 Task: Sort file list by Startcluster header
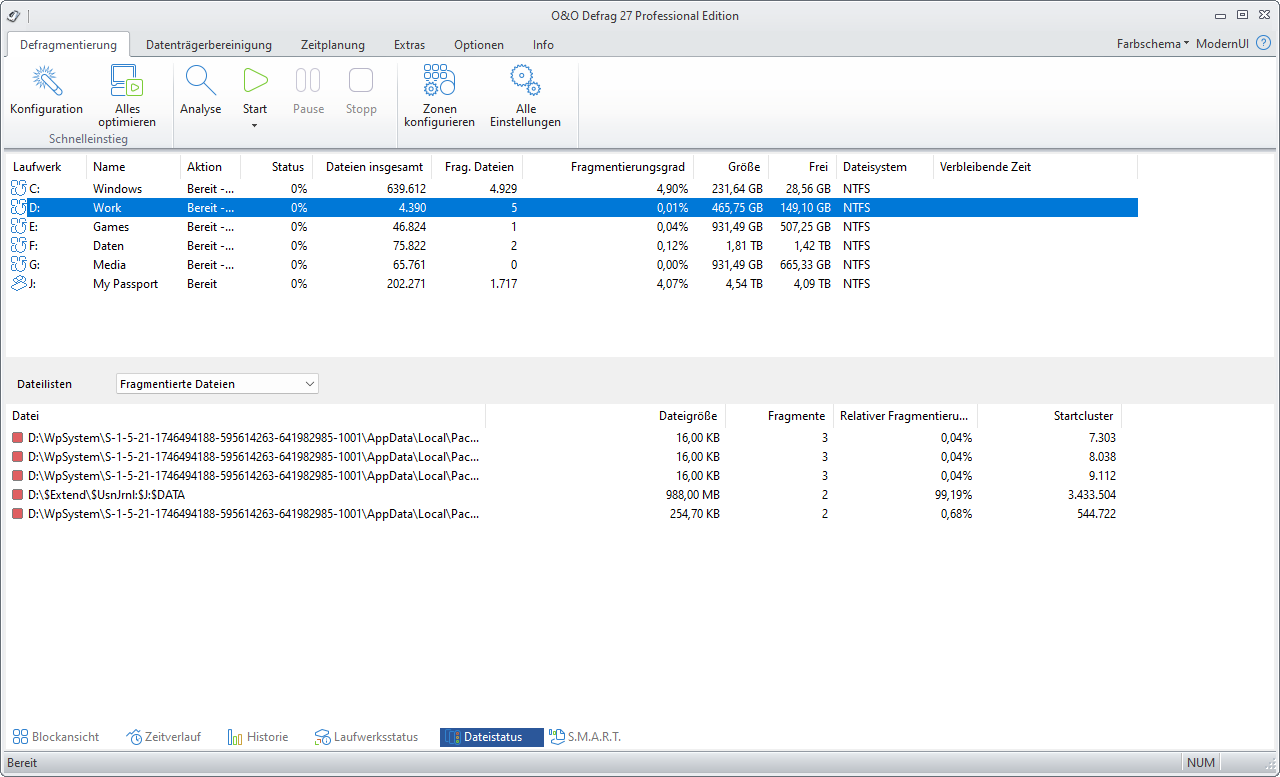pos(1049,415)
